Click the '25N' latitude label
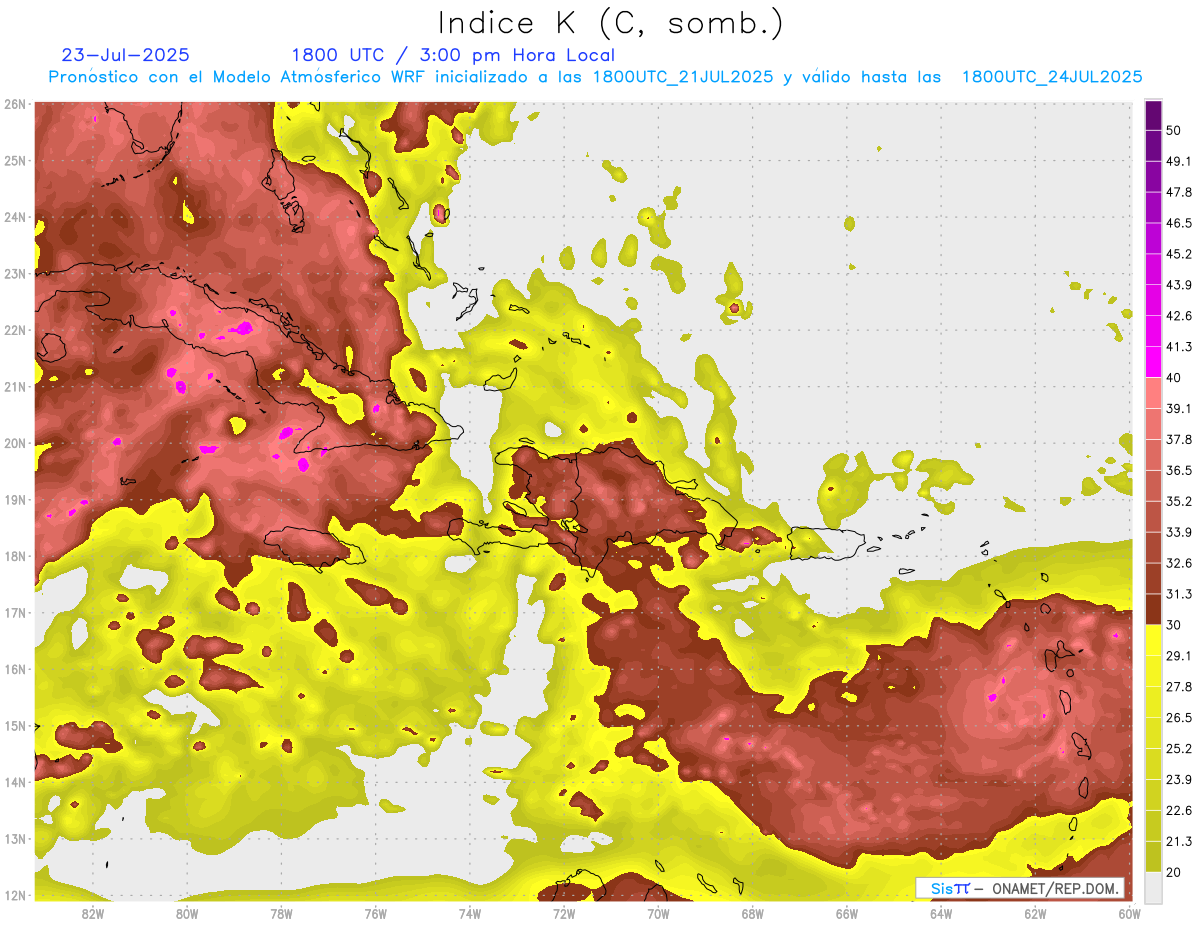1200x927 pixels. [15, 160]
